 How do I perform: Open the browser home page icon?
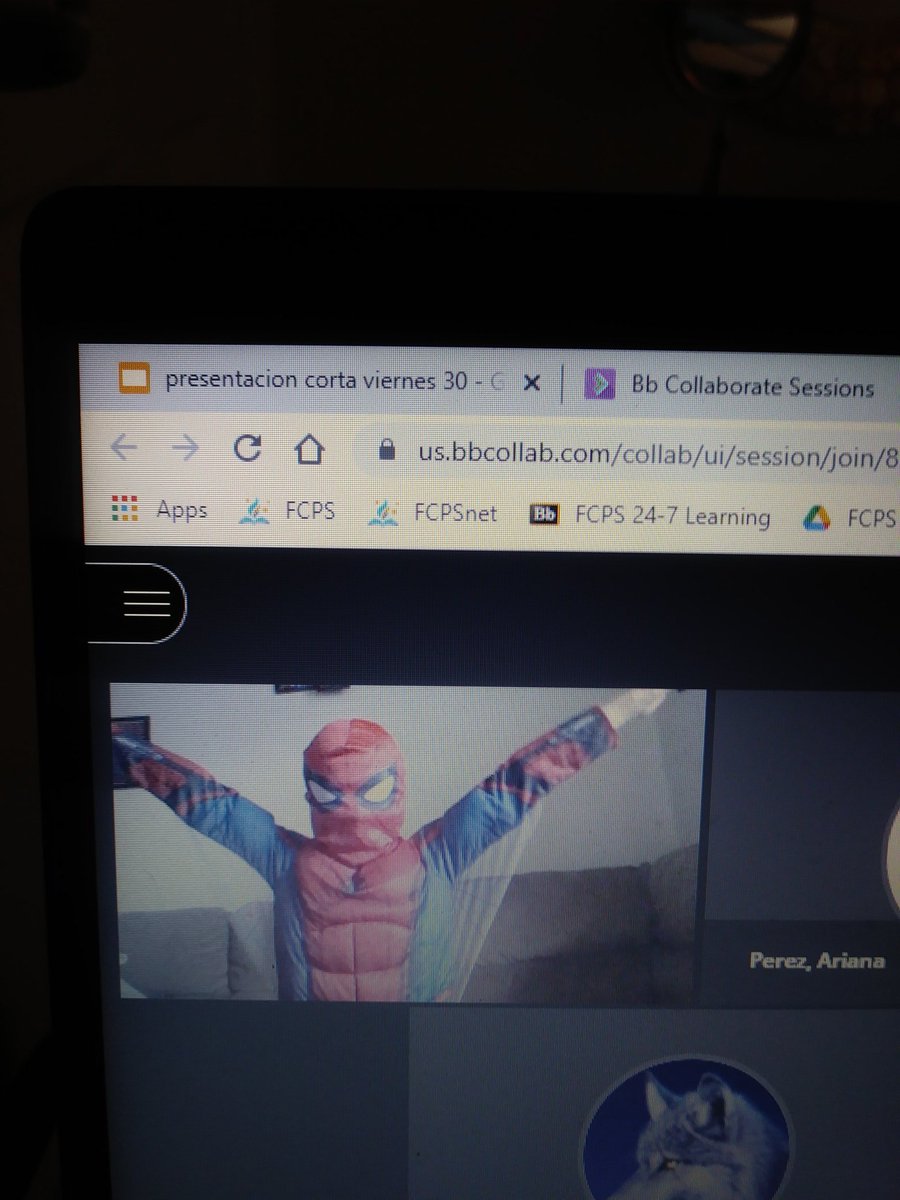point(309,450)
